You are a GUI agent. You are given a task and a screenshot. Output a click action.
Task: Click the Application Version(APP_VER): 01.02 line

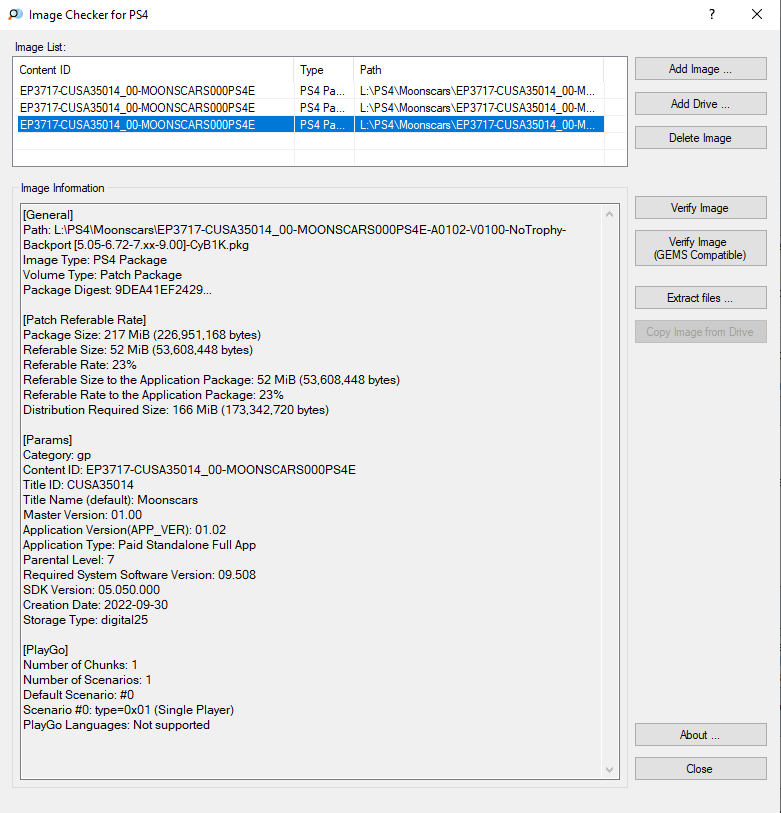[124, 530]
